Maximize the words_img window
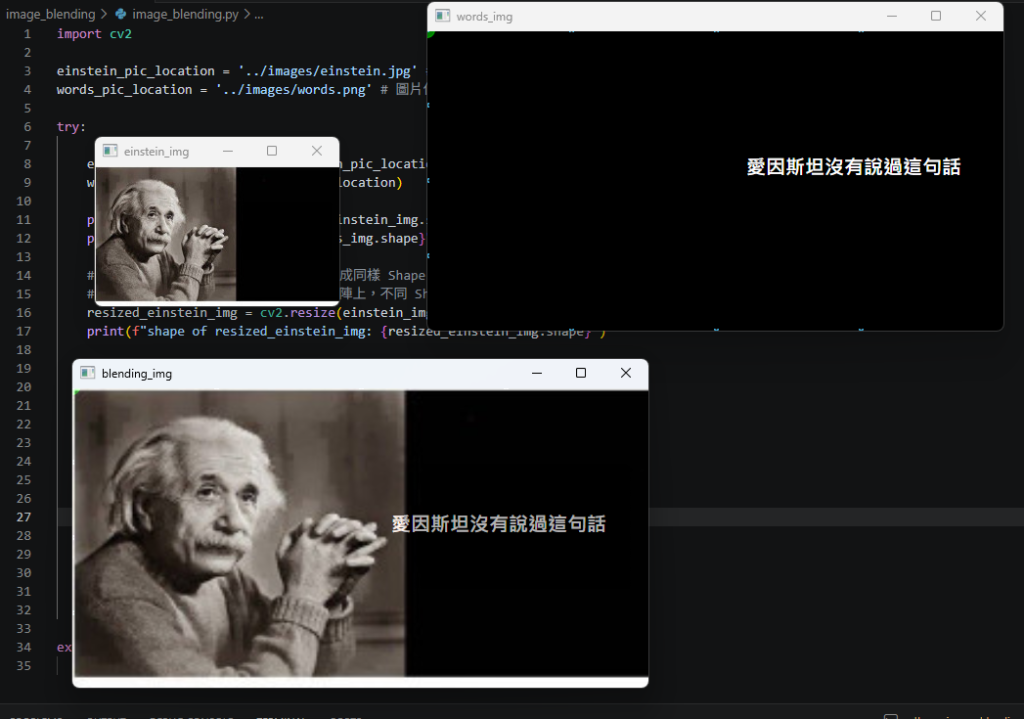 (x=936, y=16)
